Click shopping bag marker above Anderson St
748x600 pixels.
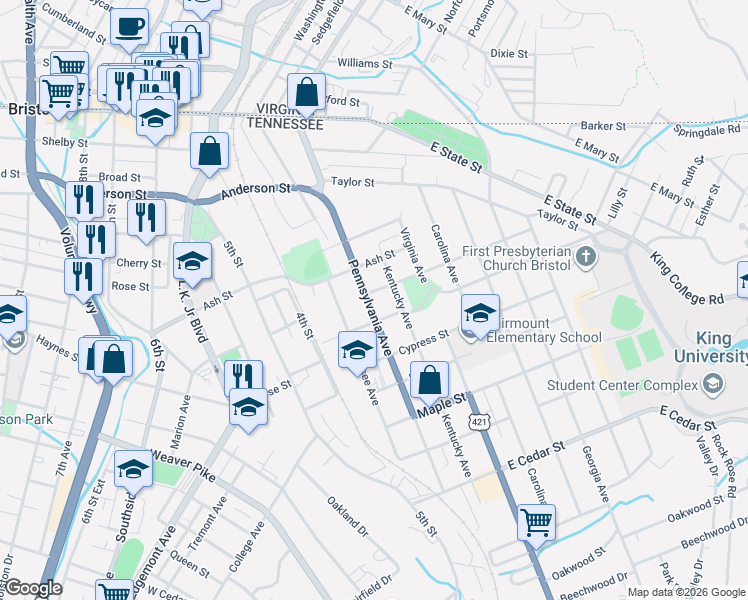[209, 153]
